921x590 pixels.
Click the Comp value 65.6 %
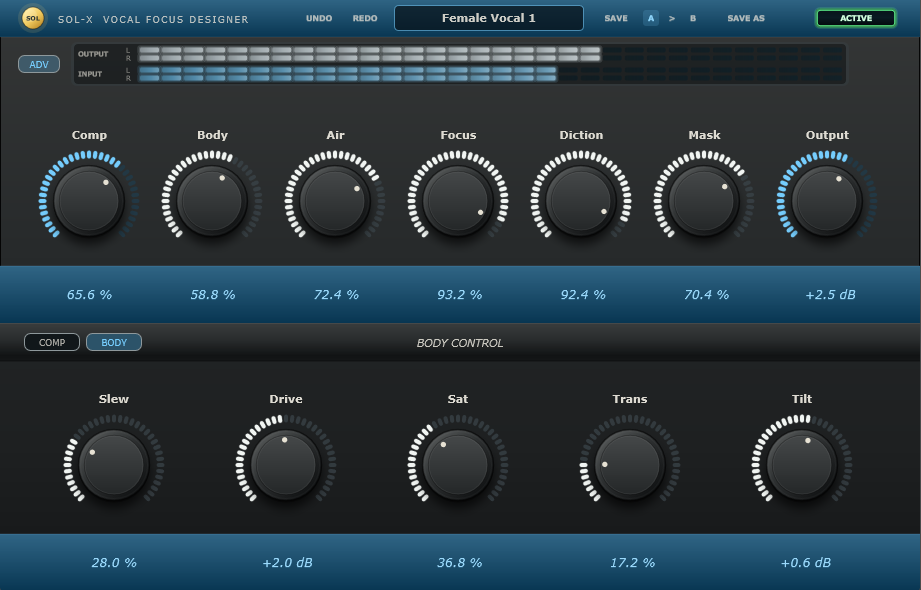[89, 294]
